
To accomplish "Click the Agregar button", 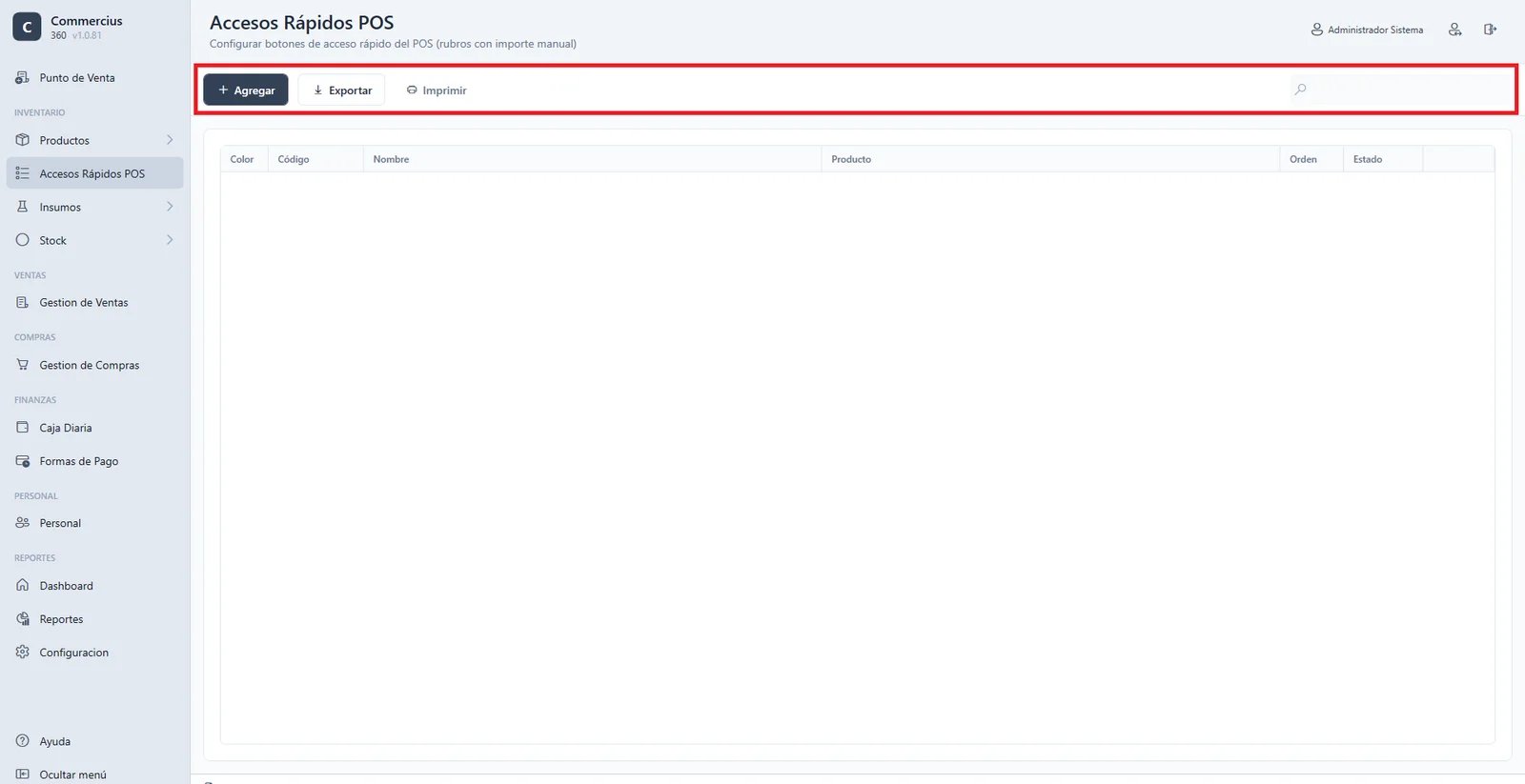I will [x=246, y=90].
